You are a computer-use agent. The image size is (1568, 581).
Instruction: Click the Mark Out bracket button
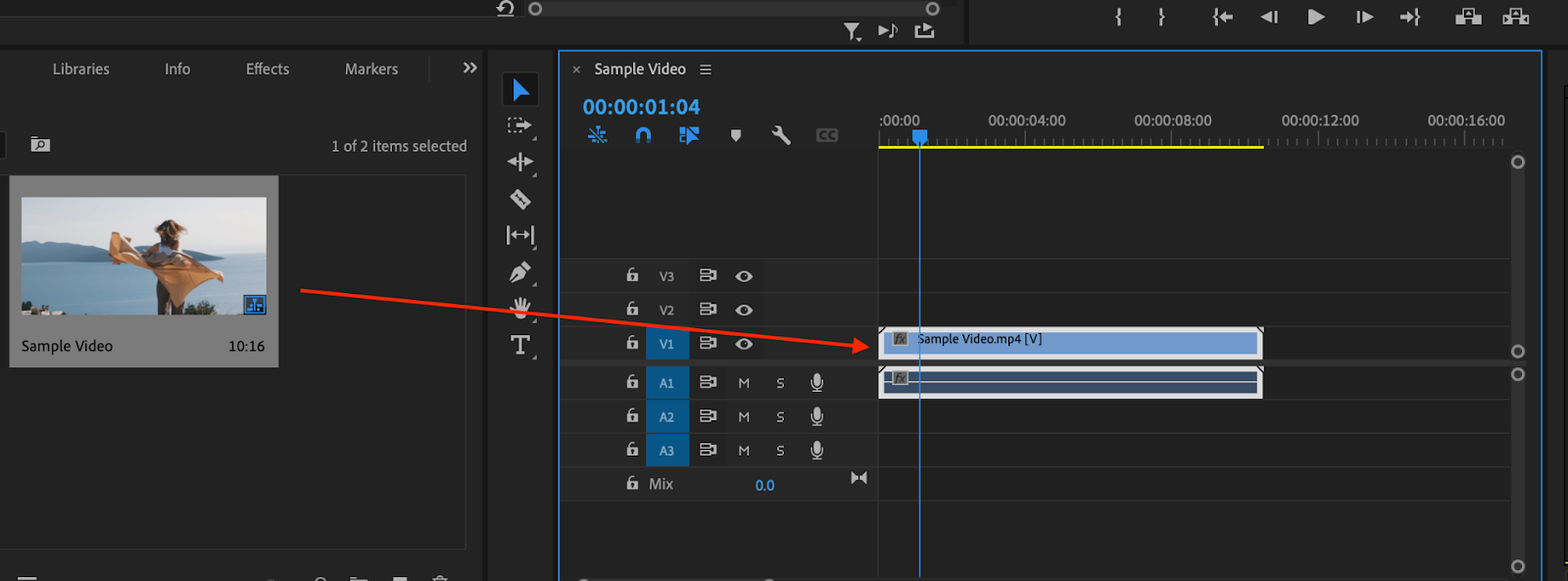click(1161, 17)
